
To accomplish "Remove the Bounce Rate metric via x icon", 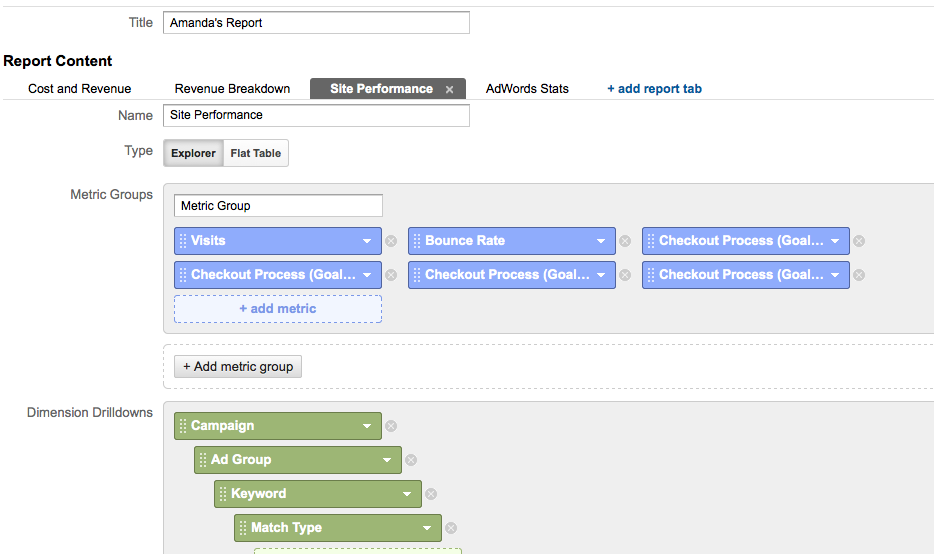I will 625,241.
